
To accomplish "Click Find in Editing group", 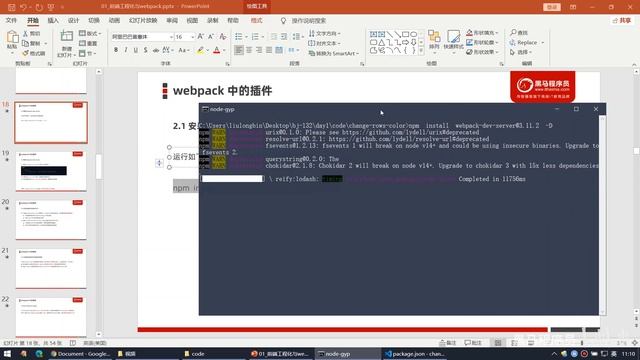I will (x=519, y=33).
